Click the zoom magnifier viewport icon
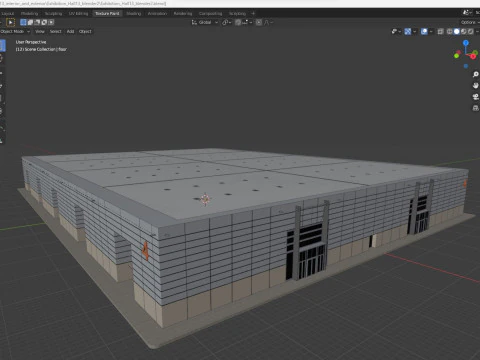This screenshot has width=480, height=360. 476,74
